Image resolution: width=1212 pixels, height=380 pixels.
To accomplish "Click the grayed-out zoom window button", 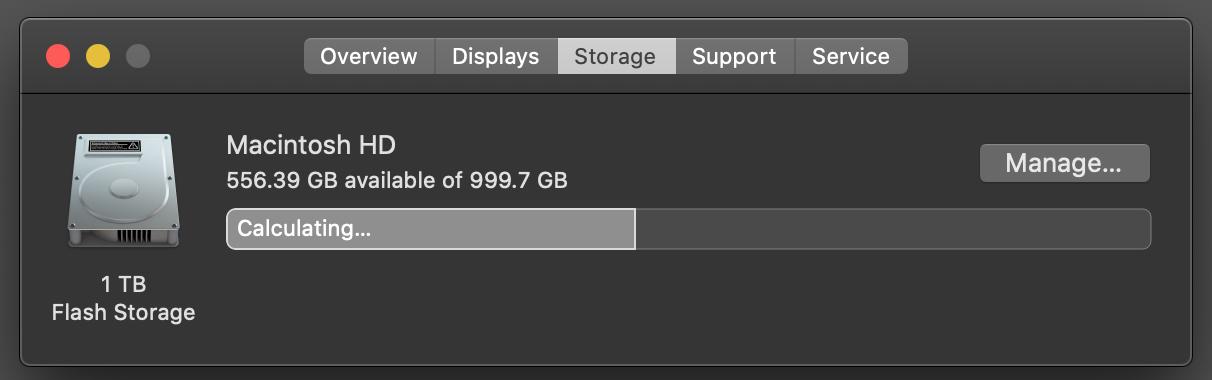I will 138,56.
